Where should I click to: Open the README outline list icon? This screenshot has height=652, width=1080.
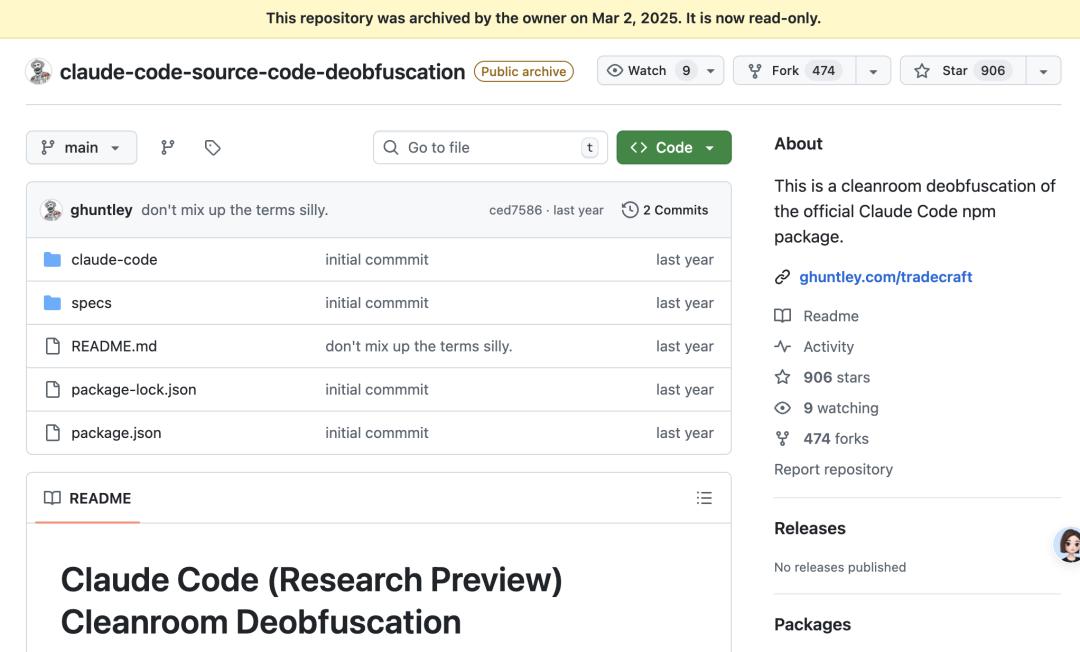click(704, 498)
